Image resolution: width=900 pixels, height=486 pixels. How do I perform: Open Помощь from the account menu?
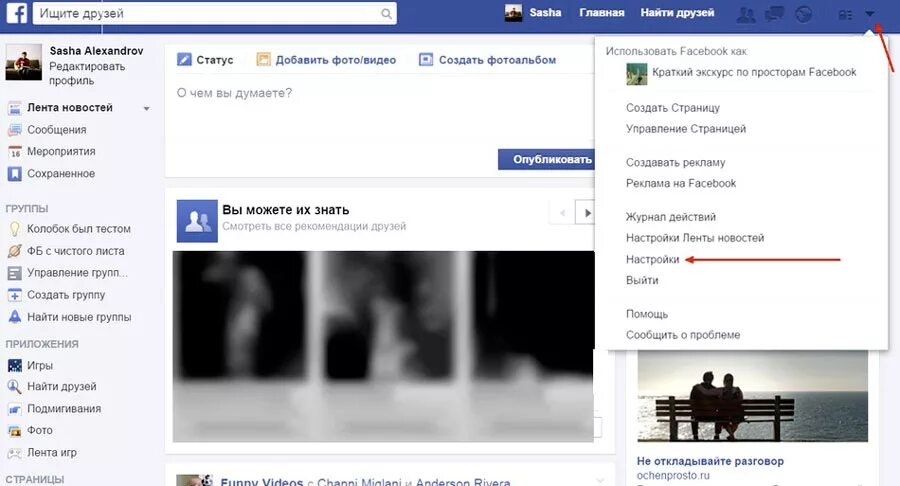(647, 314)
